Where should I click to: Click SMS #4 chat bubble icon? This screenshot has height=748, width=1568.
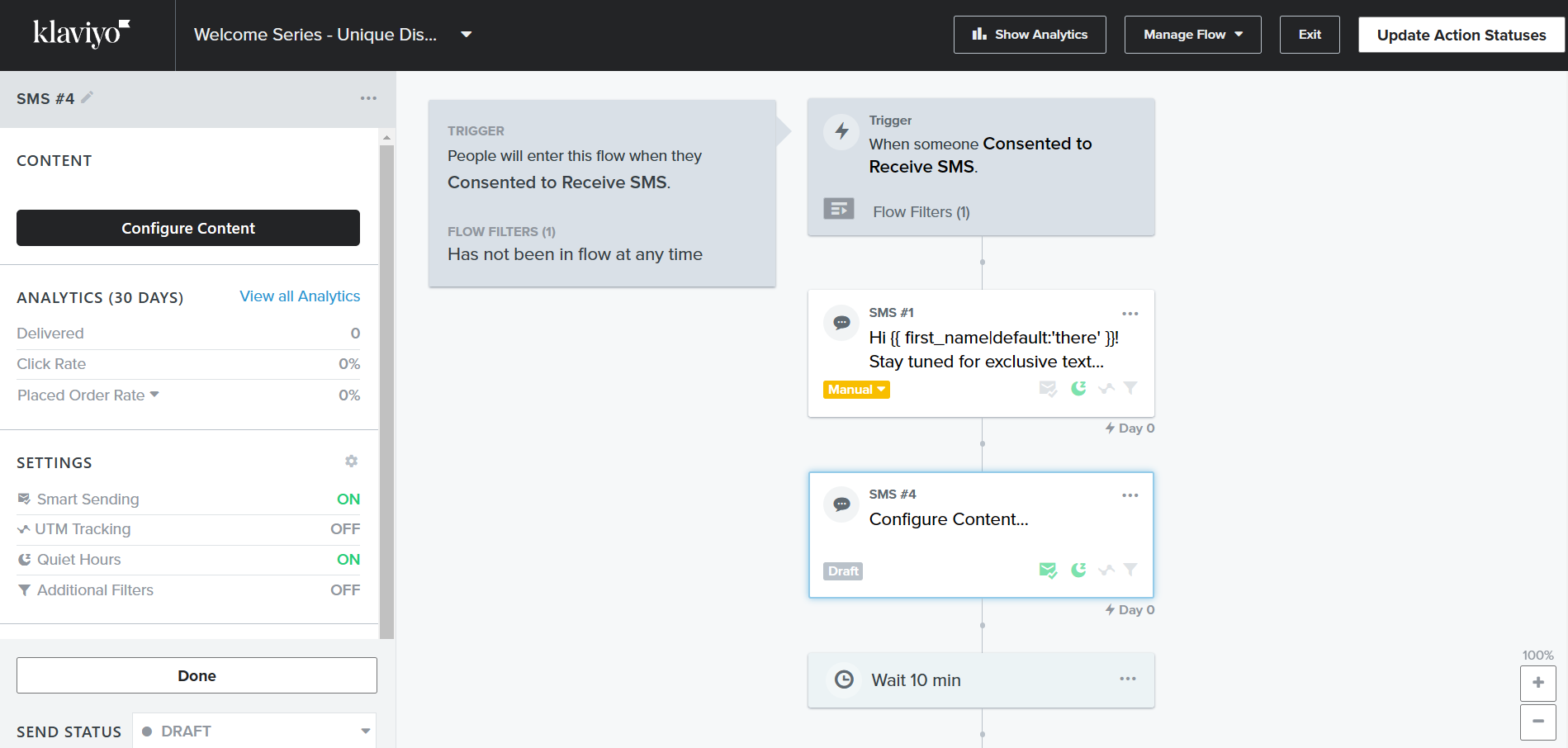(x=841, y=504)
